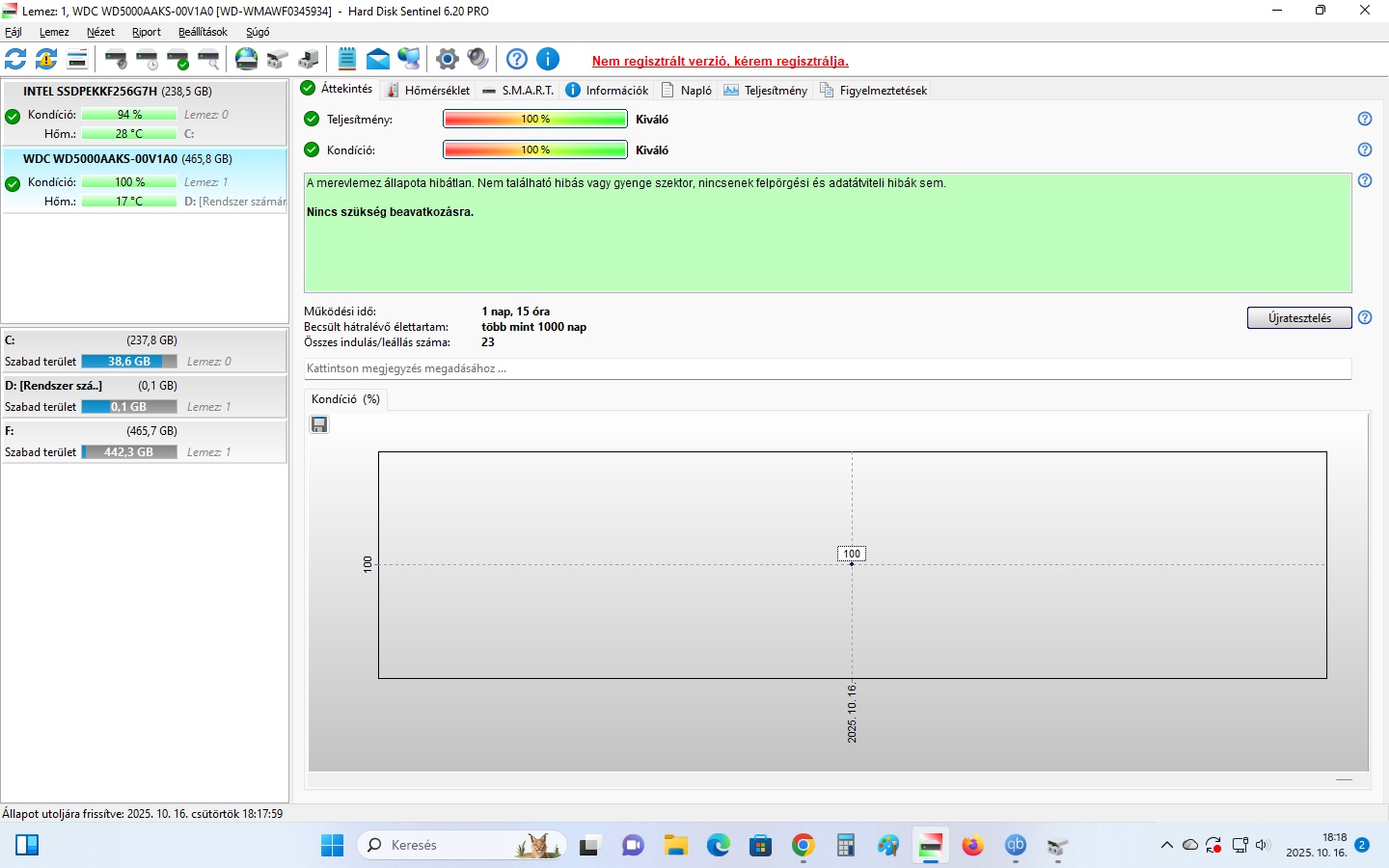The image size is (1389, 868).
Task: Open the Fájl menu
Action: pyautogui.click(x=14, y=32)
